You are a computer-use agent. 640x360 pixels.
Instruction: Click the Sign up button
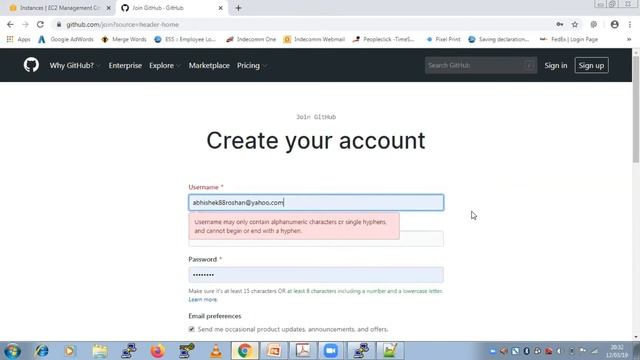591,65
